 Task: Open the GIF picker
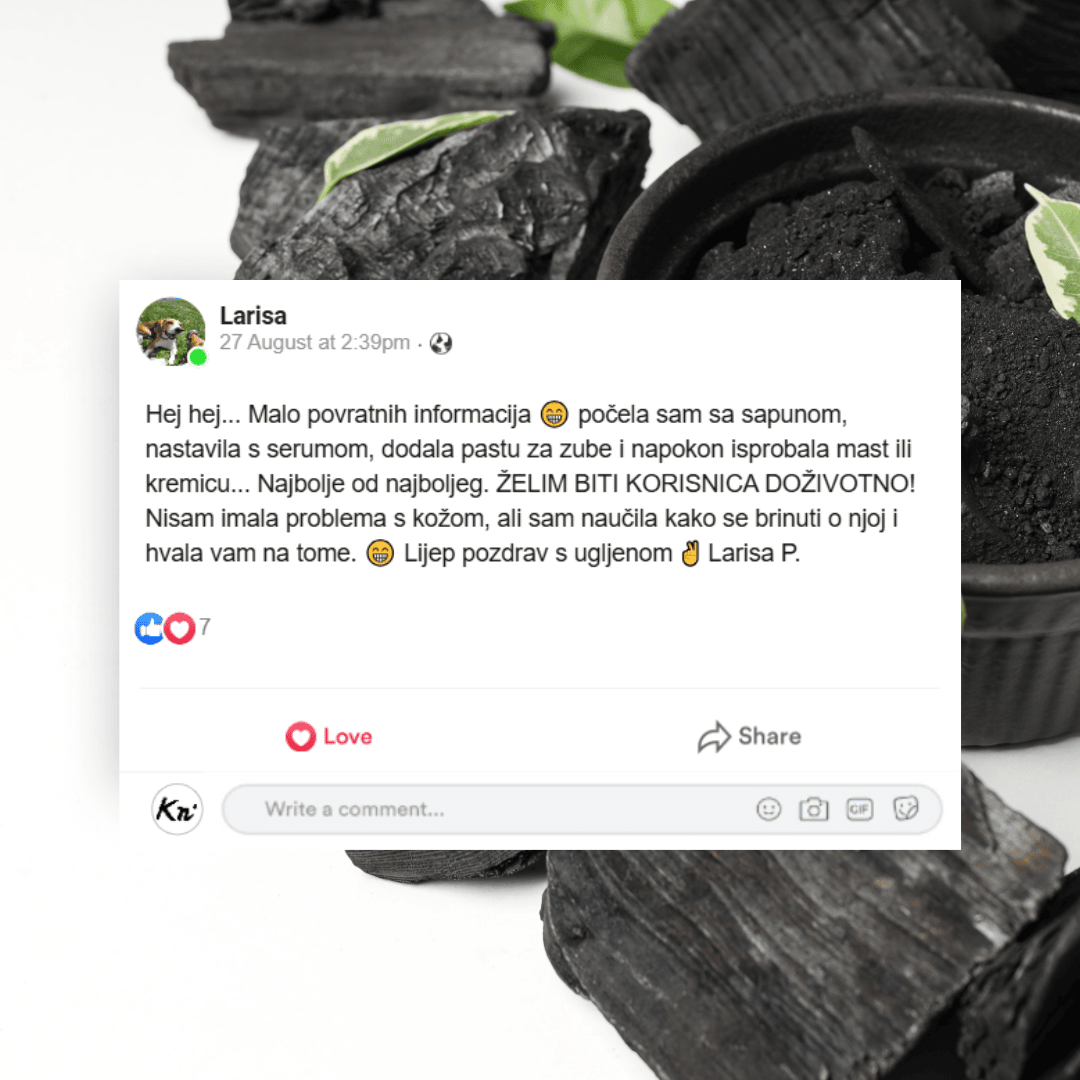point(860,809)
